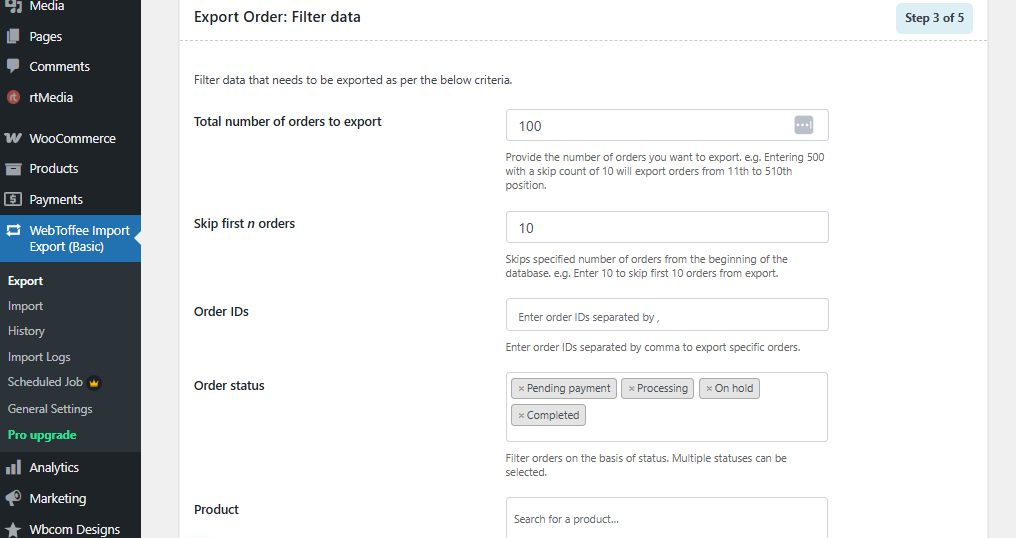Click the Total number of orders input
This screenshot has height=538, width=1016.
pyautogui.click(x=667, y=125)
